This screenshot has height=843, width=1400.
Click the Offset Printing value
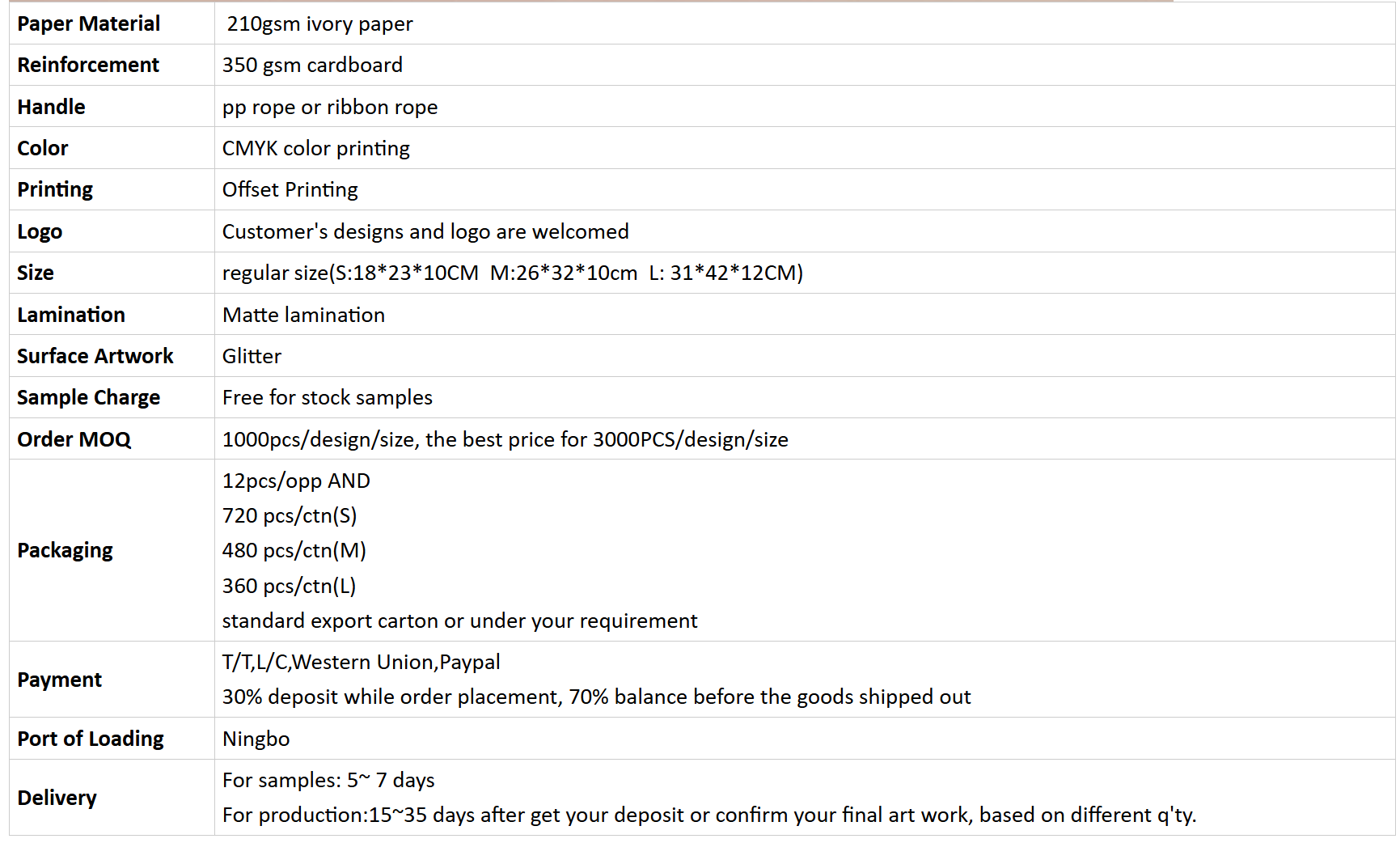click(x=290, y=189)
